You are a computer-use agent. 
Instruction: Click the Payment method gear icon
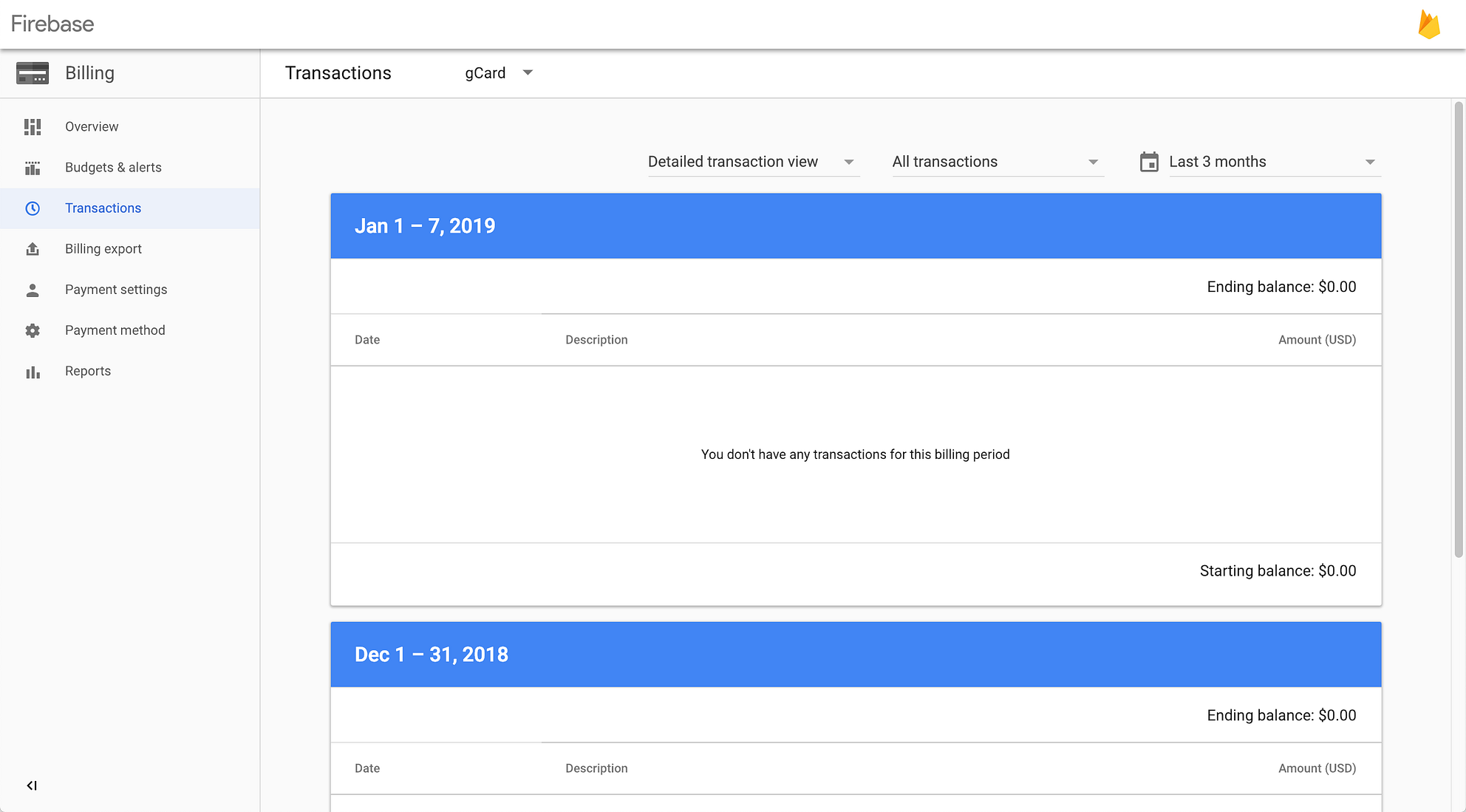click(33, 330)
